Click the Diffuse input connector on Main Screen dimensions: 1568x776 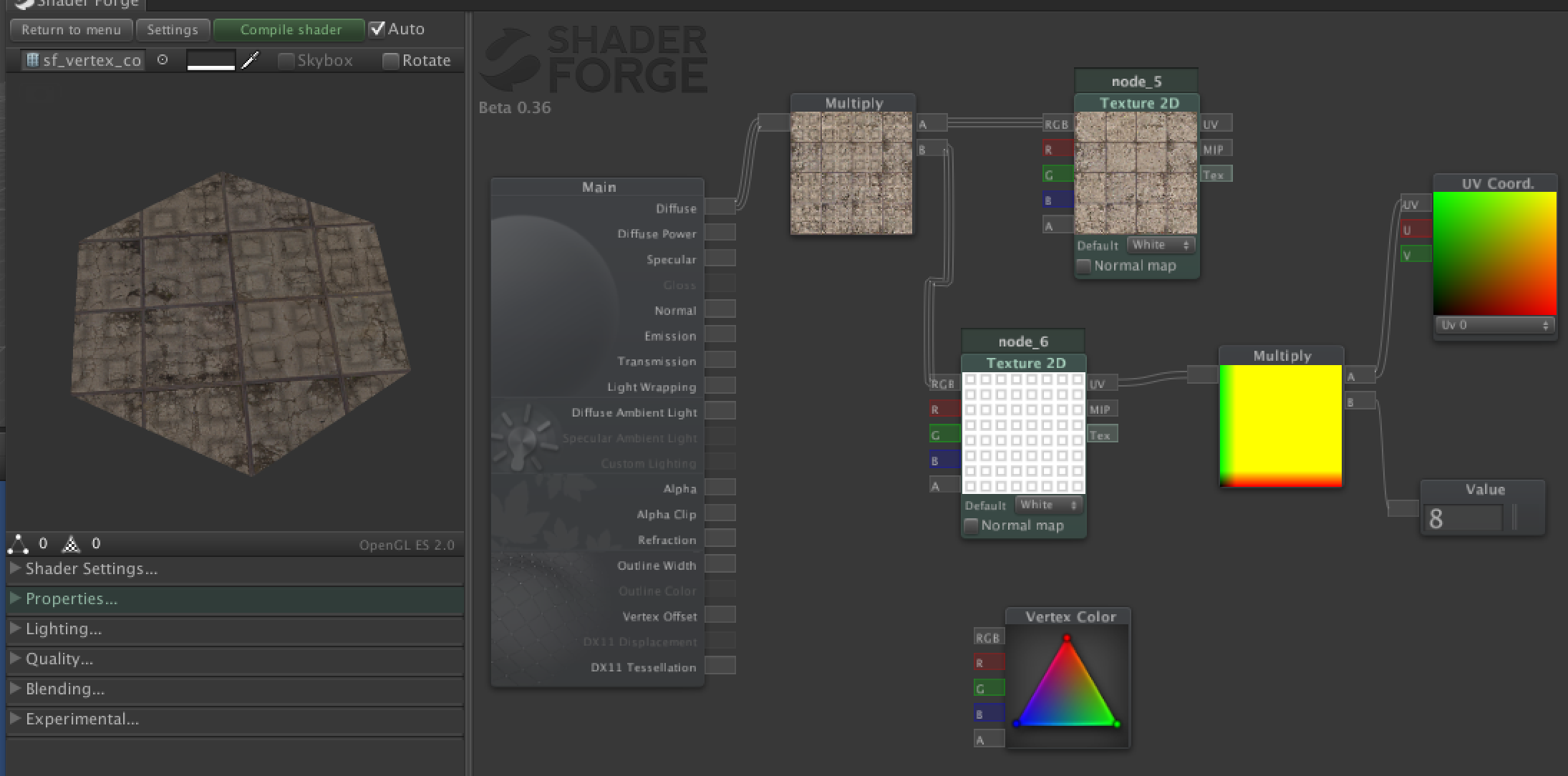[720, 207]
